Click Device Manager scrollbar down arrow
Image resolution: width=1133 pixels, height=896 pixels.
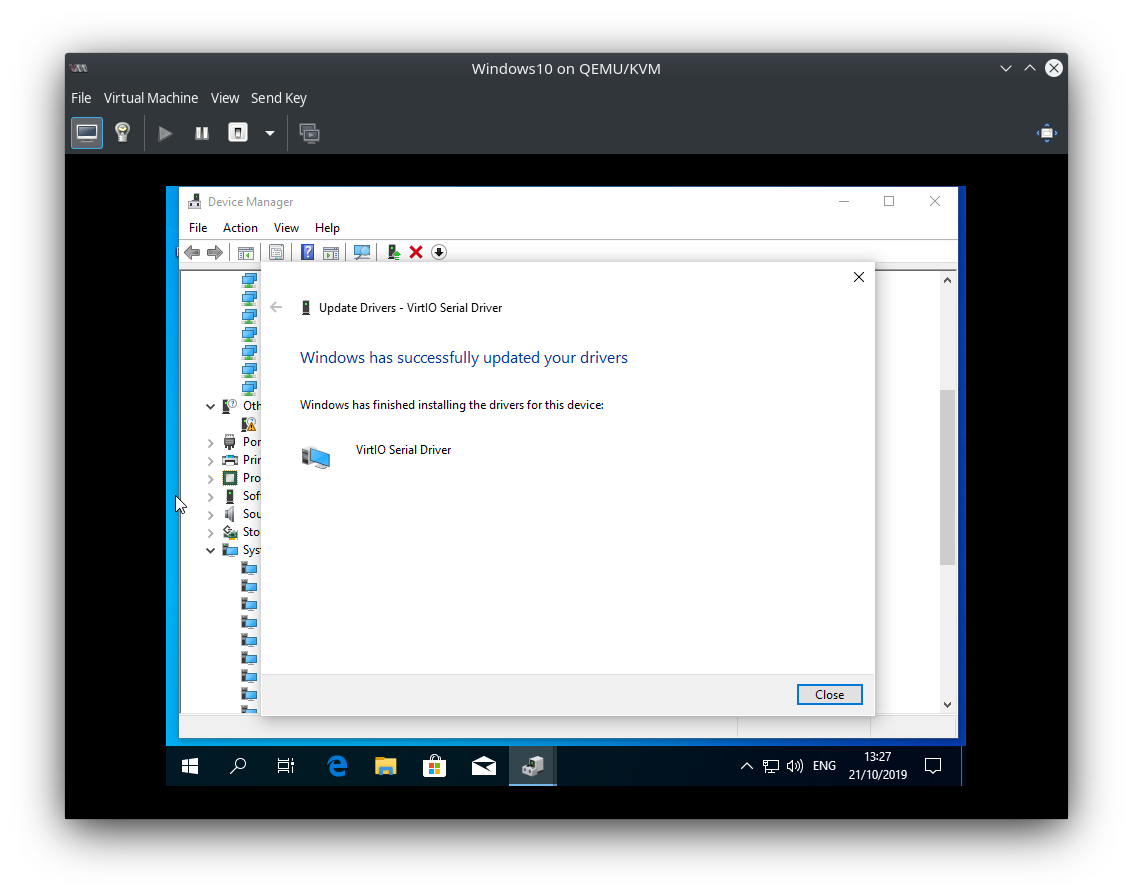[x=947, y=705]
